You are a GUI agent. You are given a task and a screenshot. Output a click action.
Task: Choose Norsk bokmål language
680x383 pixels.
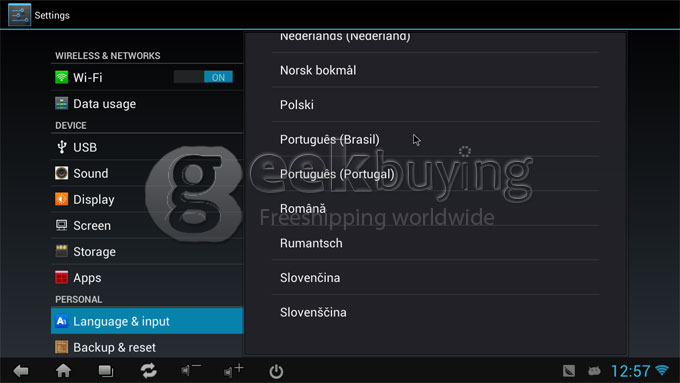click(436, 70)
